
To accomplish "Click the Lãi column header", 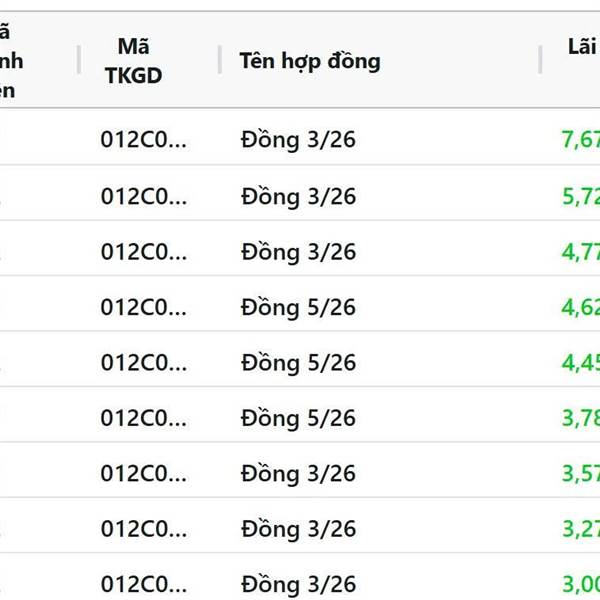I will pos(582,47).
